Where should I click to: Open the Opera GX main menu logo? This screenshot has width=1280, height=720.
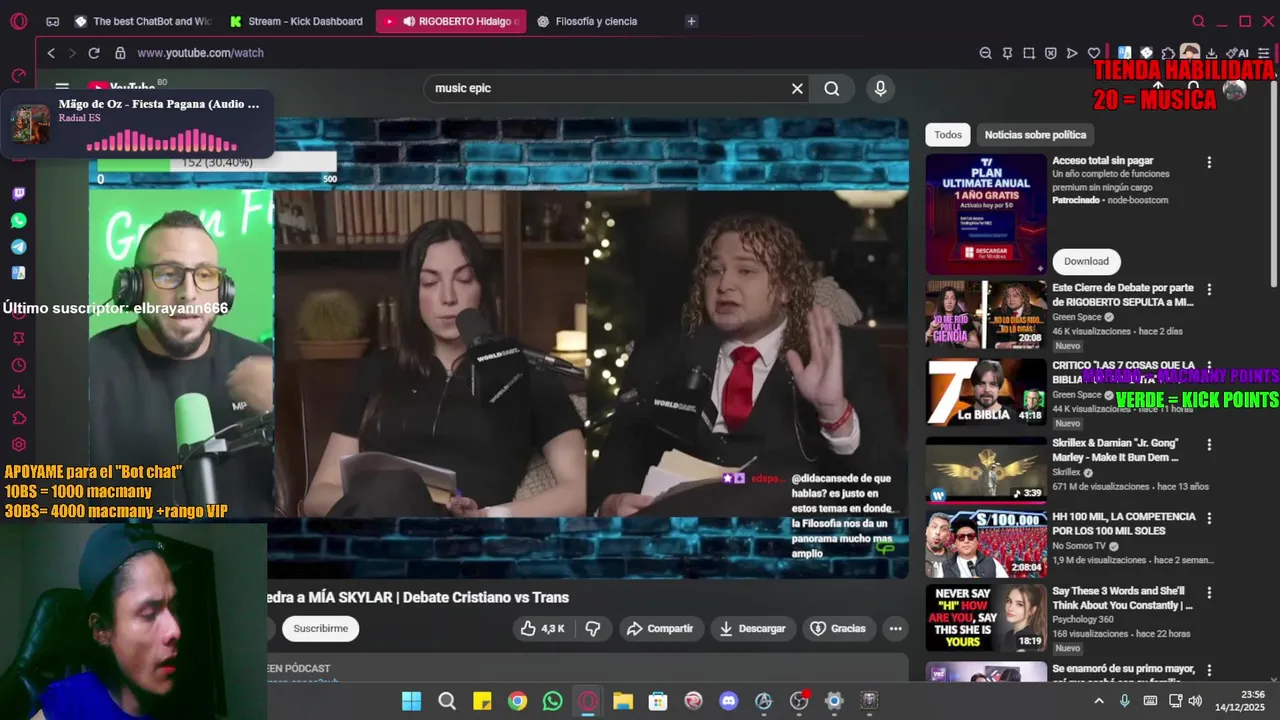pyautogui.click(x=18, y=21)
